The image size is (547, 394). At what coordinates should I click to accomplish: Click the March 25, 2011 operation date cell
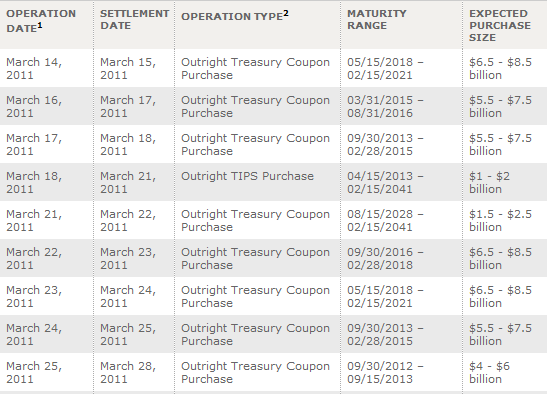[34, 372]
